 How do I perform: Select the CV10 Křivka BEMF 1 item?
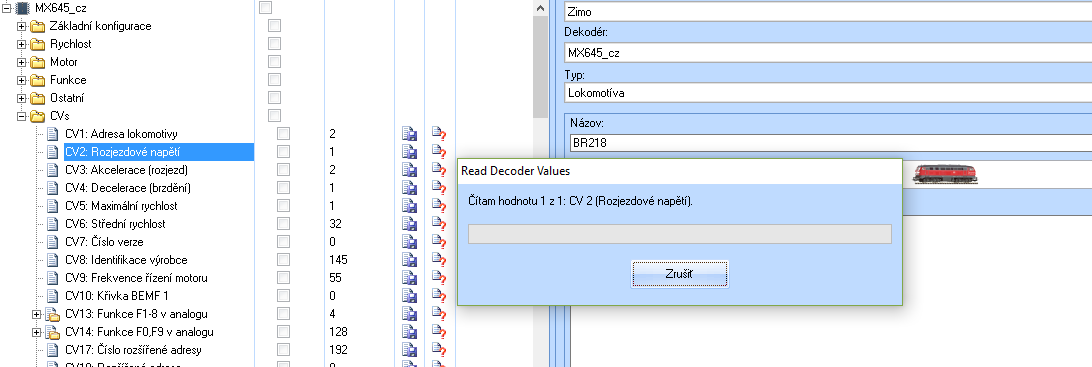click(117, 297)
